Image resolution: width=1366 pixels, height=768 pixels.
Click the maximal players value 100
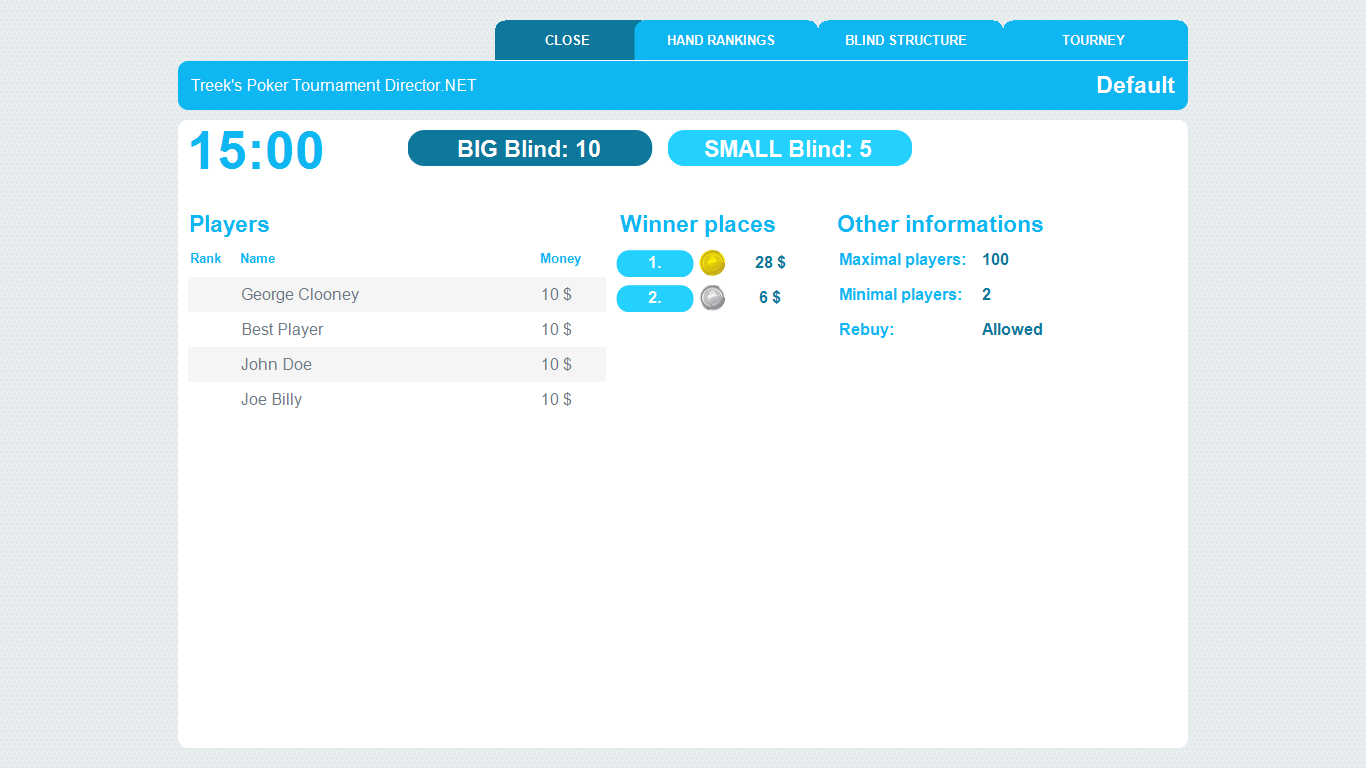tap(995, 259)
